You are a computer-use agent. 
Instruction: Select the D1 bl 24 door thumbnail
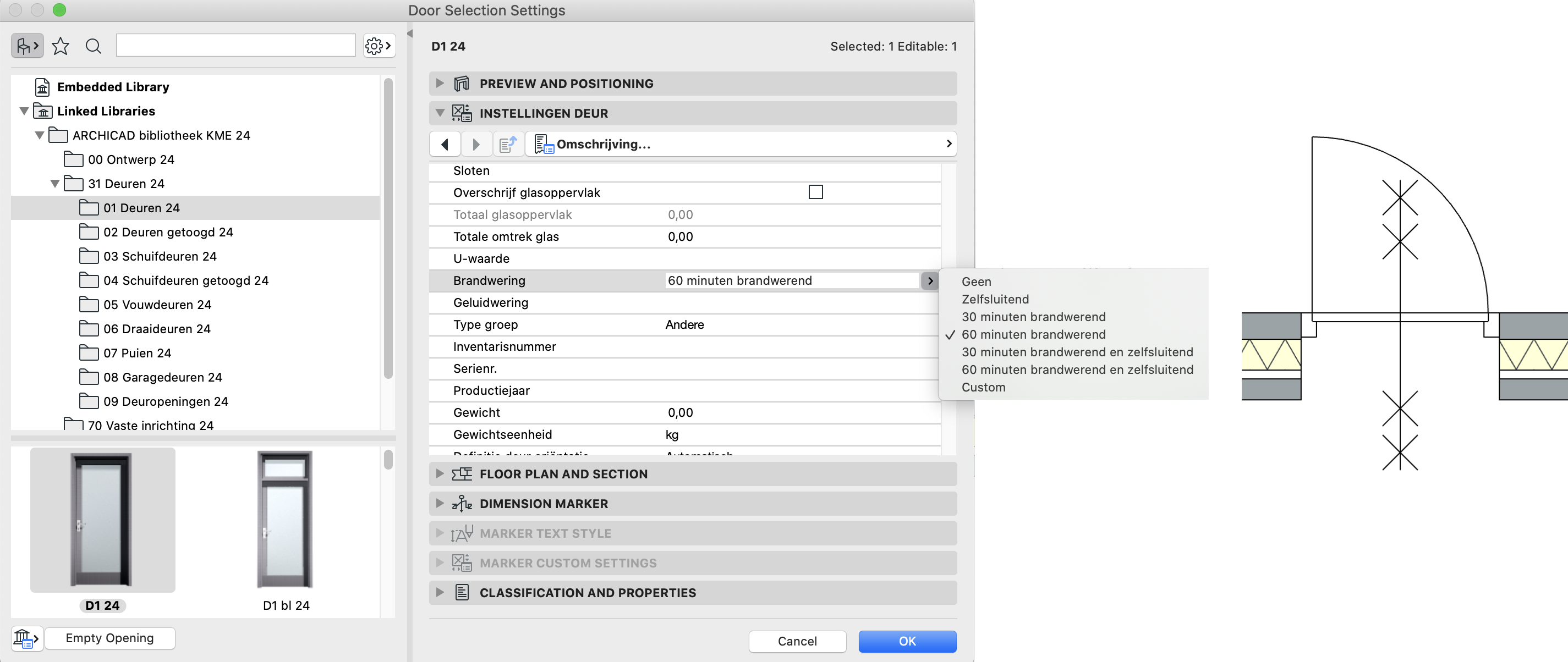[x=286, y=520]
